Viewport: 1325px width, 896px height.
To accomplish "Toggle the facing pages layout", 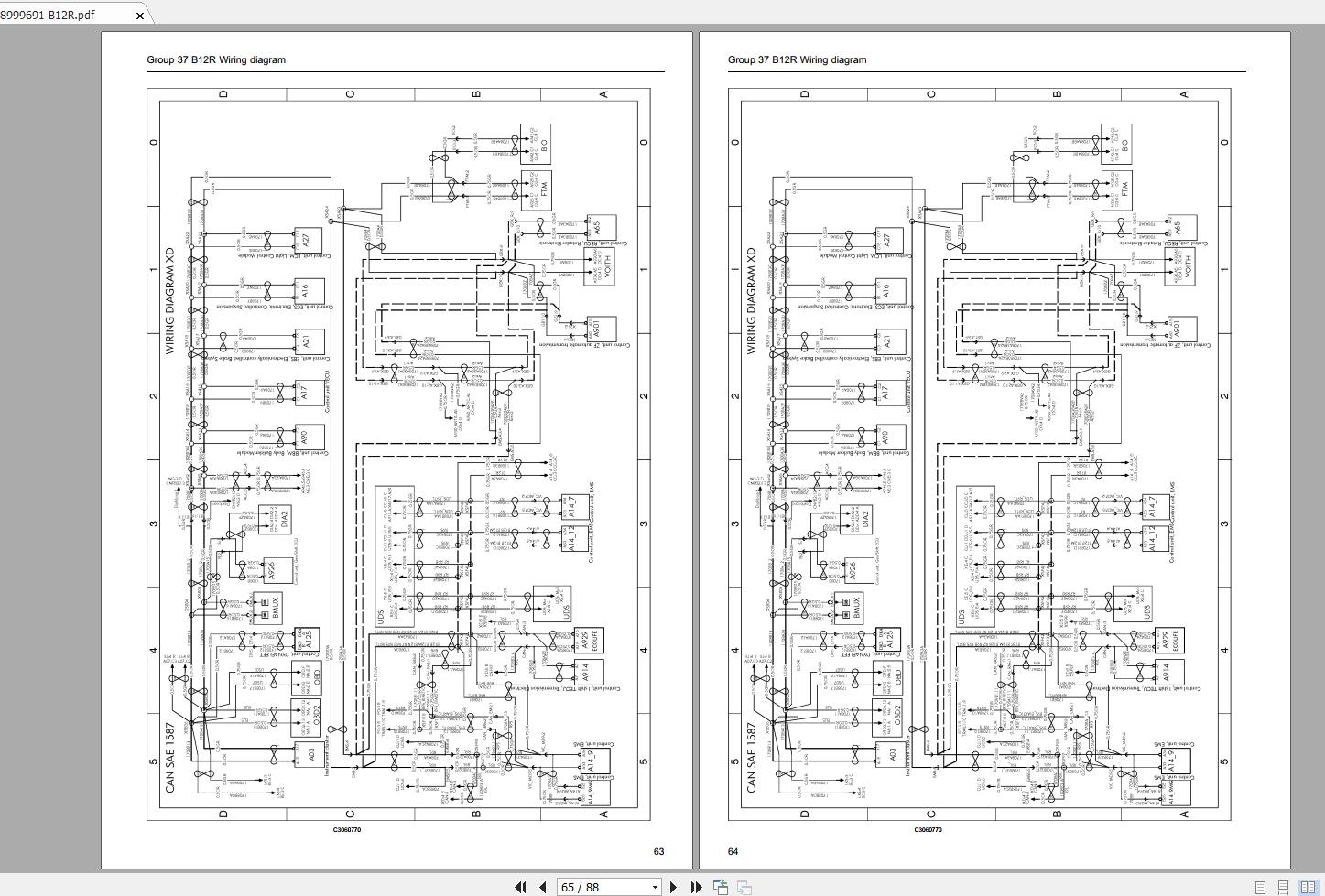I will pyautogui.click(x=1308, y=886).
